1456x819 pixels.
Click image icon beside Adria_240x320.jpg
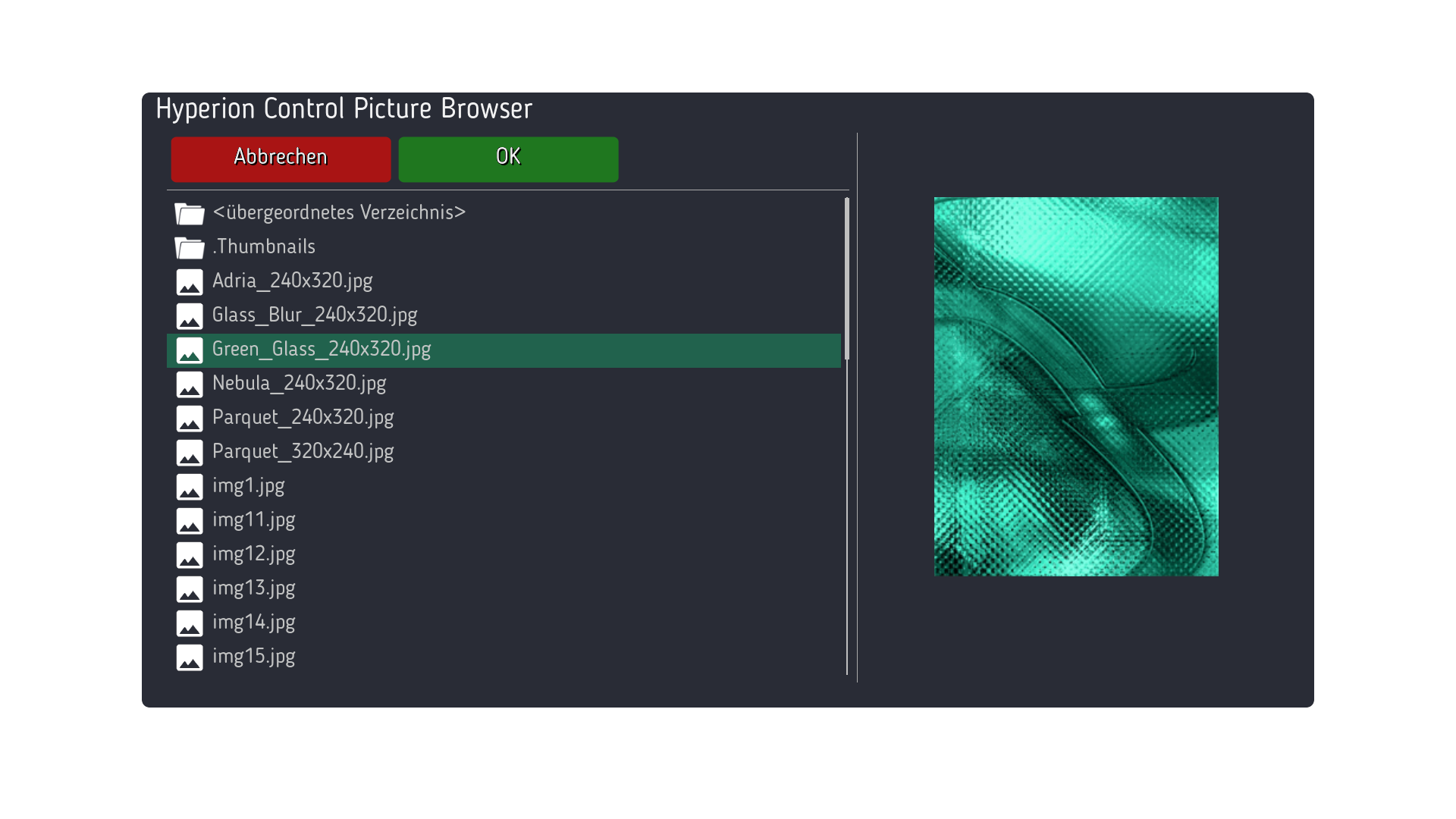(x=189, y=282)
